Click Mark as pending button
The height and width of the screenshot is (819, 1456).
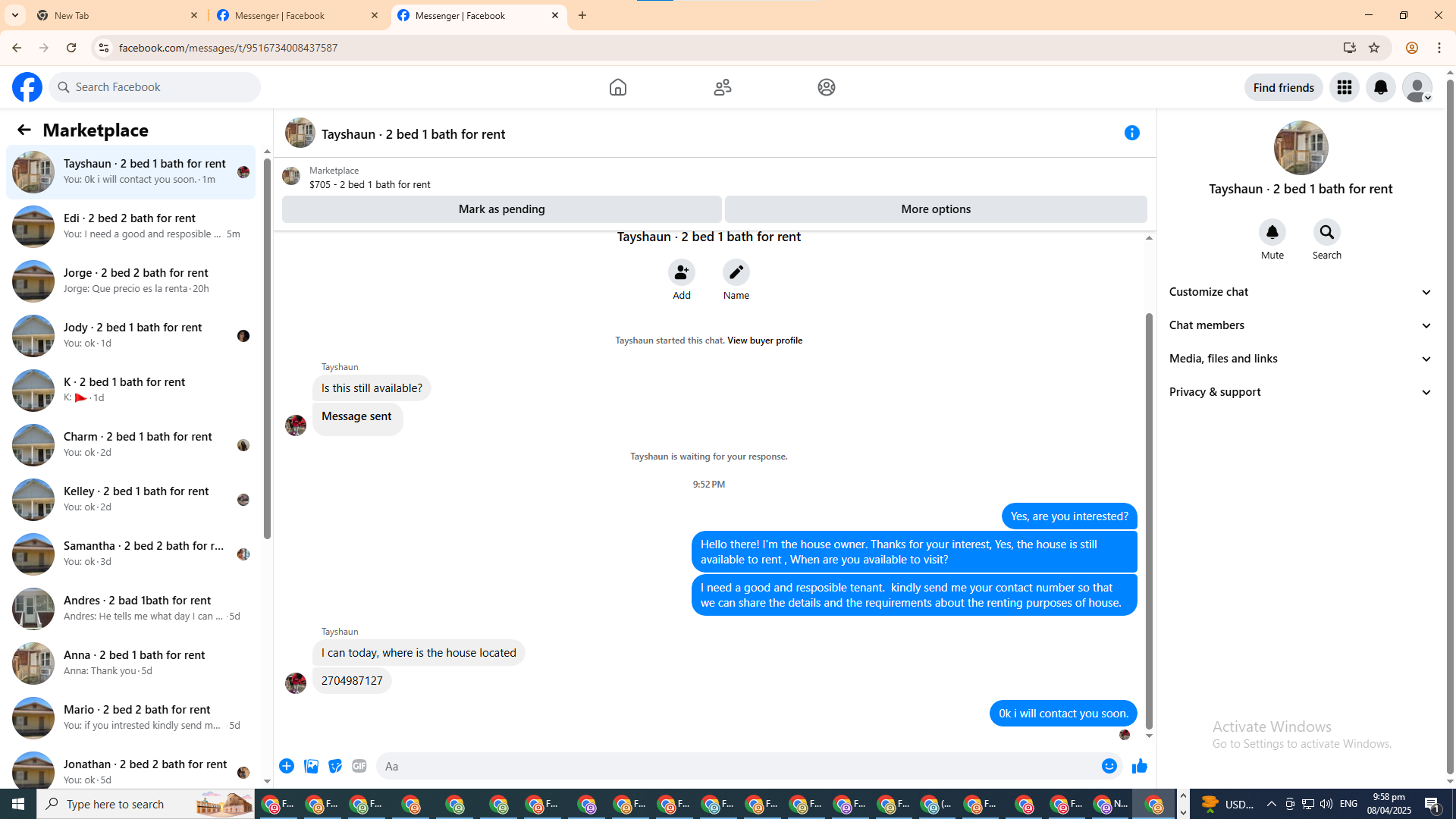click(501, 209)
